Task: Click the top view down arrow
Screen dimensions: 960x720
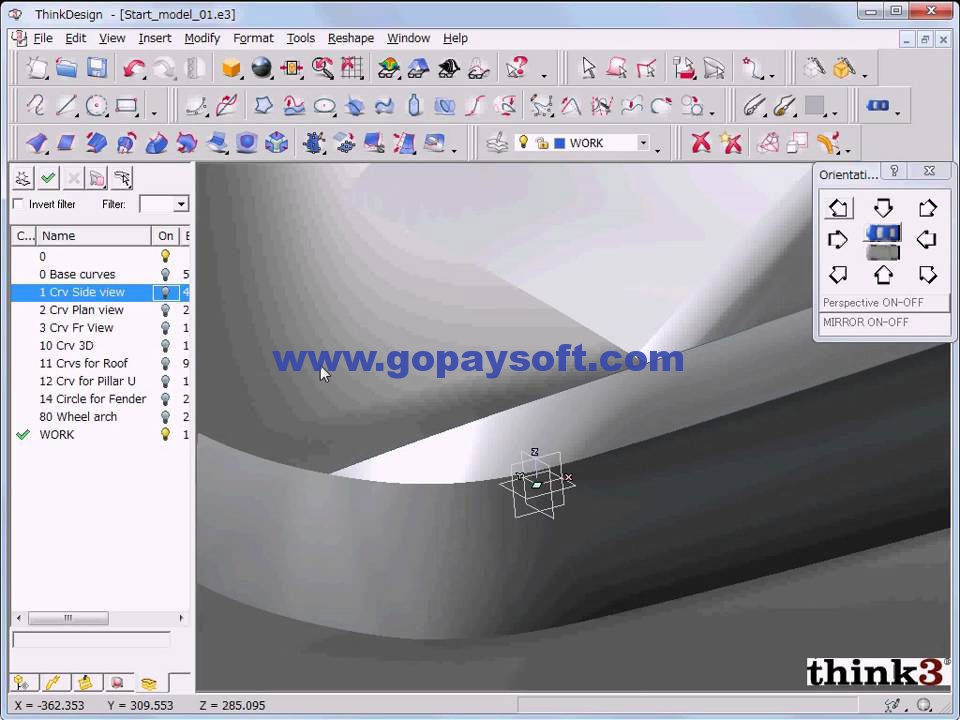Action: tap(883, 208)
